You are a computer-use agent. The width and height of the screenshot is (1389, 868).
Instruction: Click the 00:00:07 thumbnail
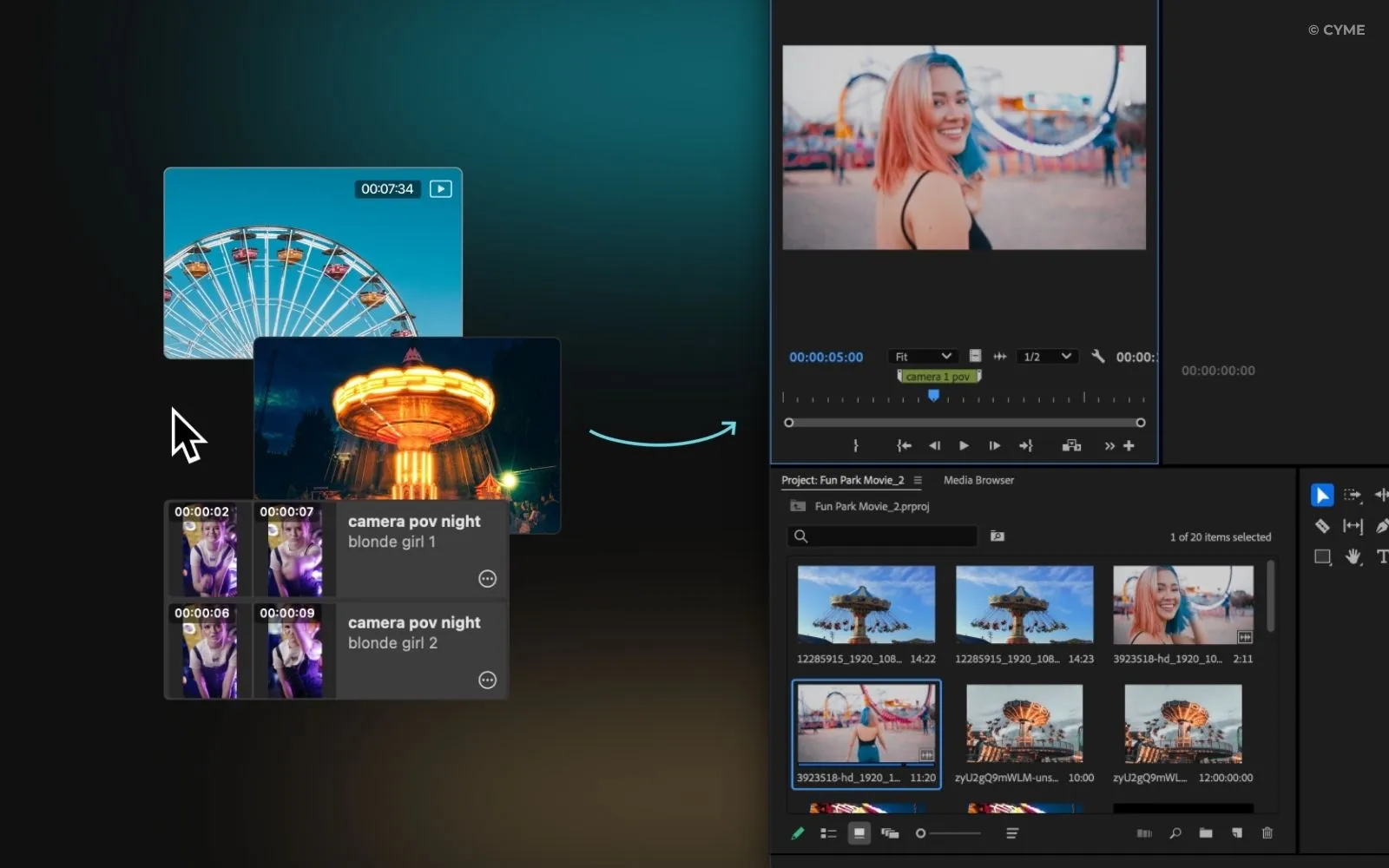(294, 549)
